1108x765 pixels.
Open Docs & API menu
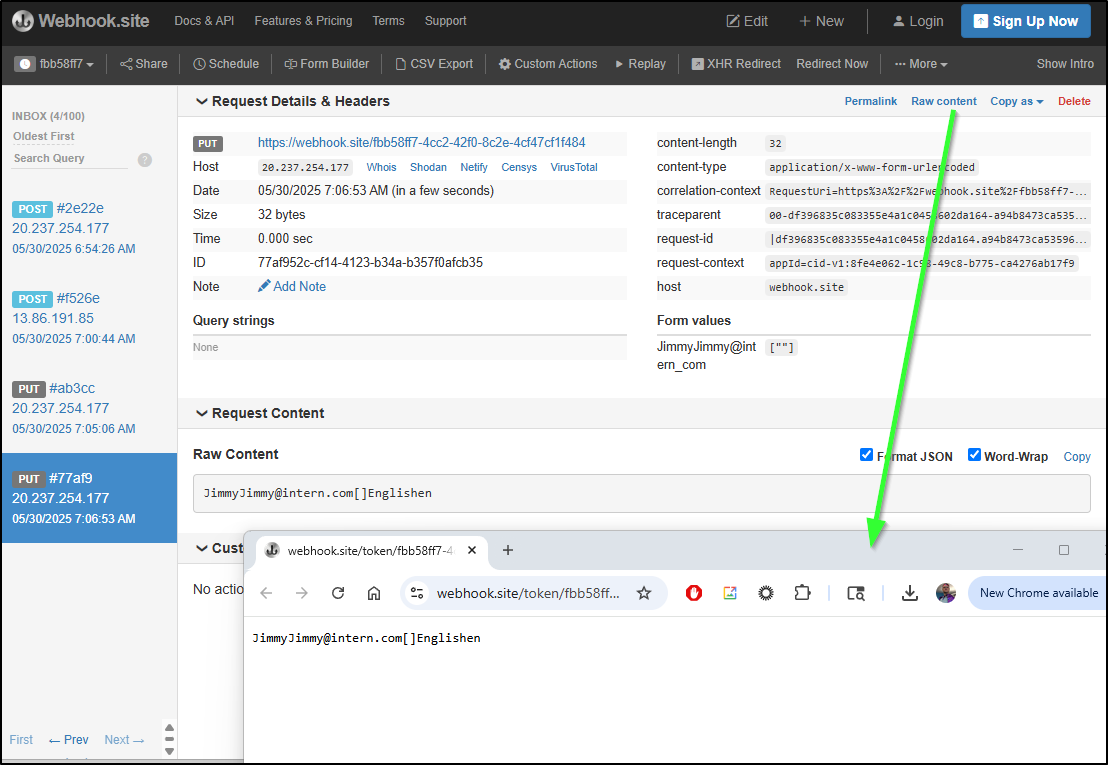204,20
